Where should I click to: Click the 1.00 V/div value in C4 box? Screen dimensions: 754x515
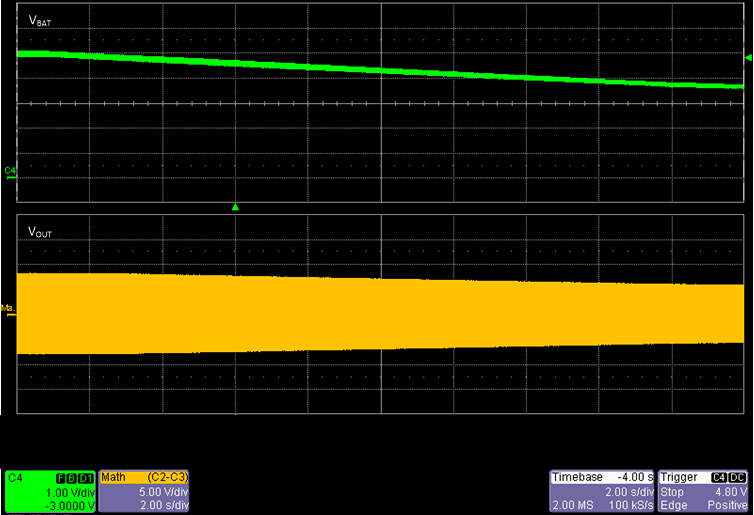tap(70, 493)
